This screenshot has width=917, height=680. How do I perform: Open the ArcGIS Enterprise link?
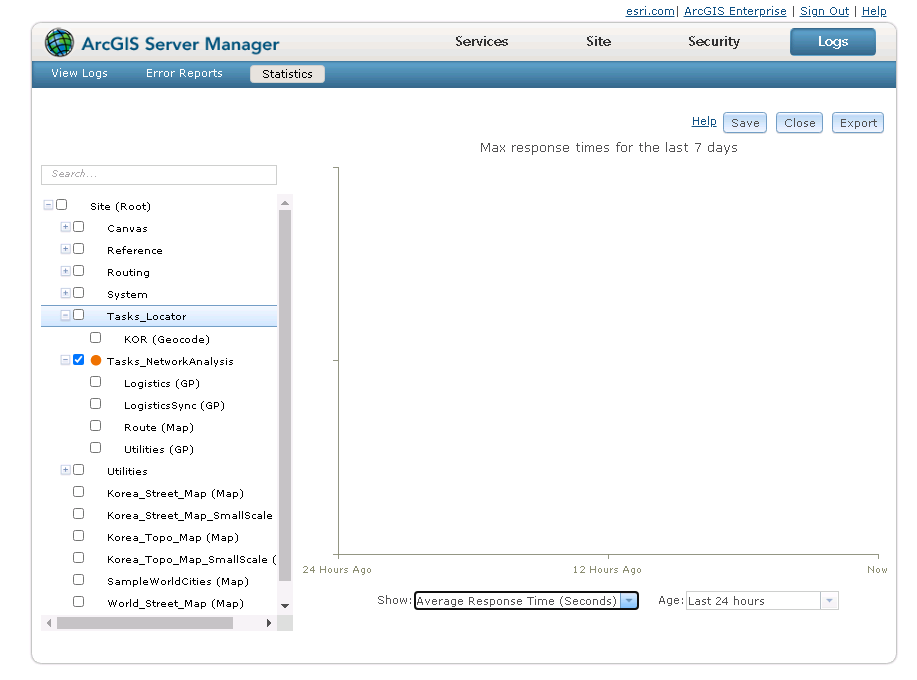tap(735, 11)
